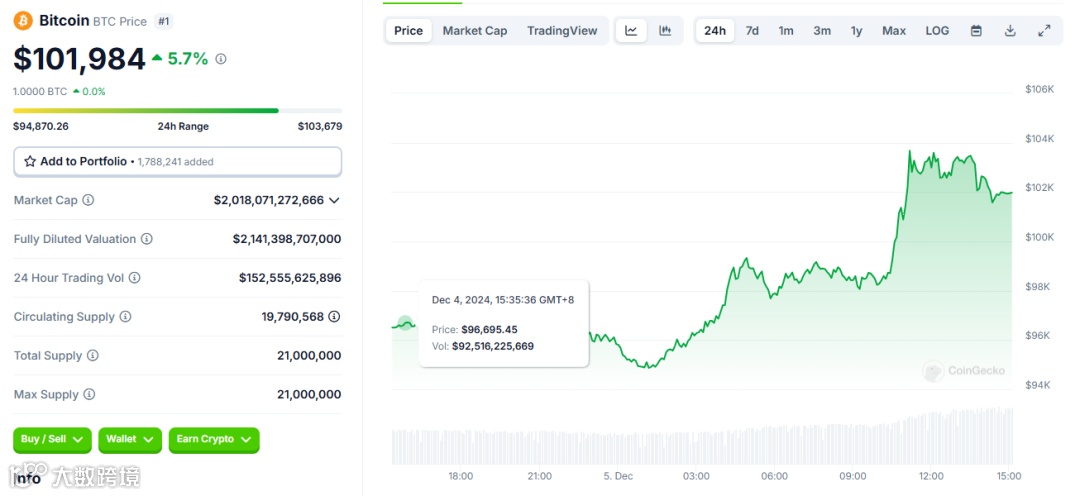
Task: Open the Earn Crypto button
Action: pyautogui.click(x=213, y=440)
